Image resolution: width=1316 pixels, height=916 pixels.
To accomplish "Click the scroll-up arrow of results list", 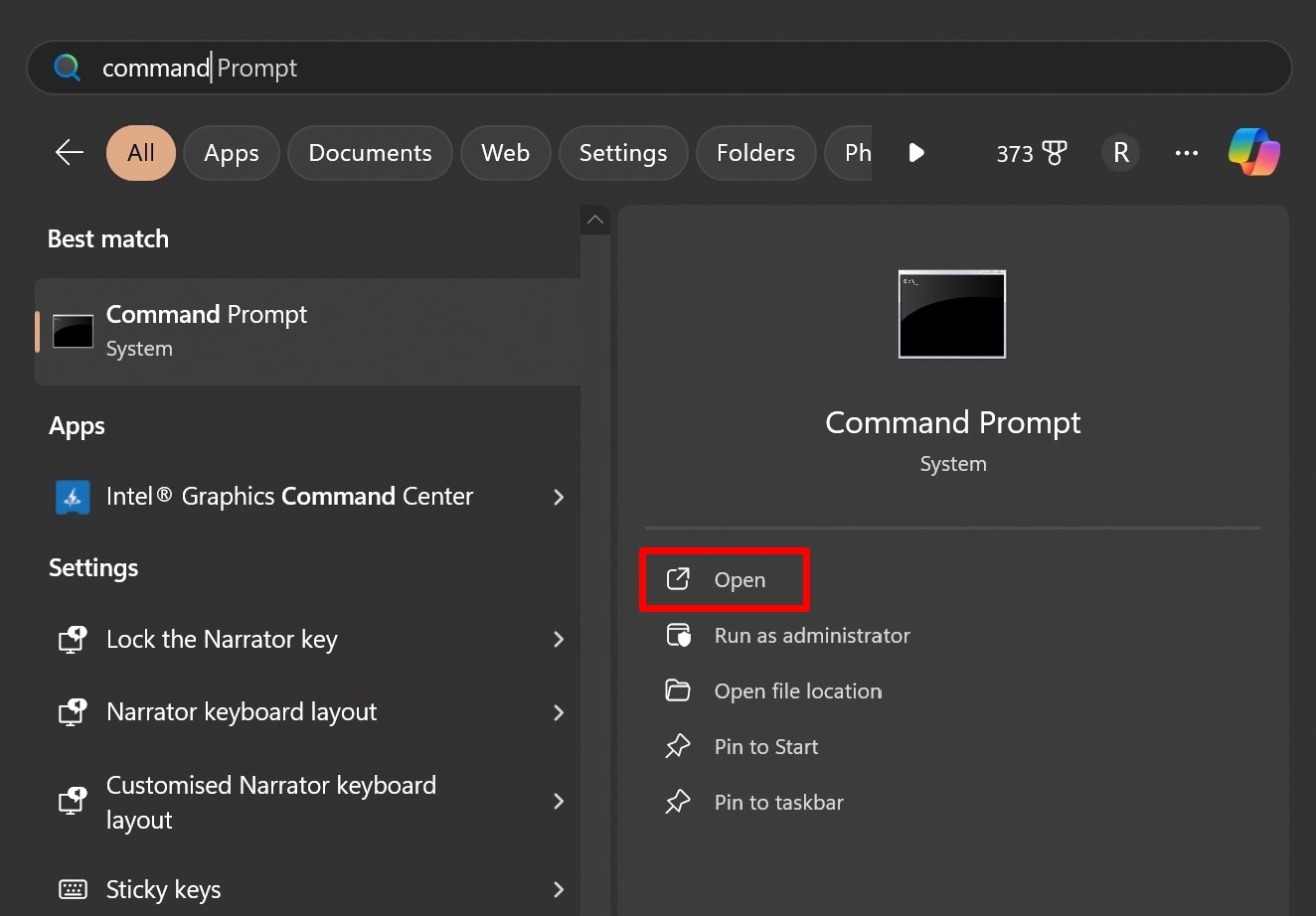I will coord(595,220).
